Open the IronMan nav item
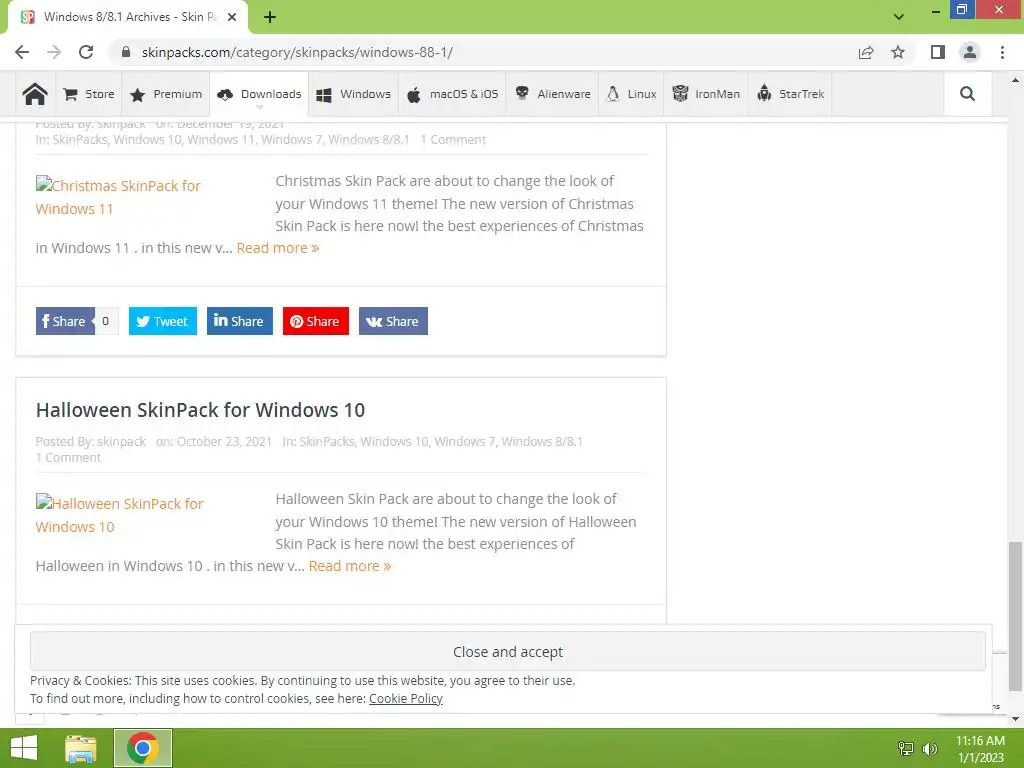Screen dimensions: 1024x768 click(706, 94)
